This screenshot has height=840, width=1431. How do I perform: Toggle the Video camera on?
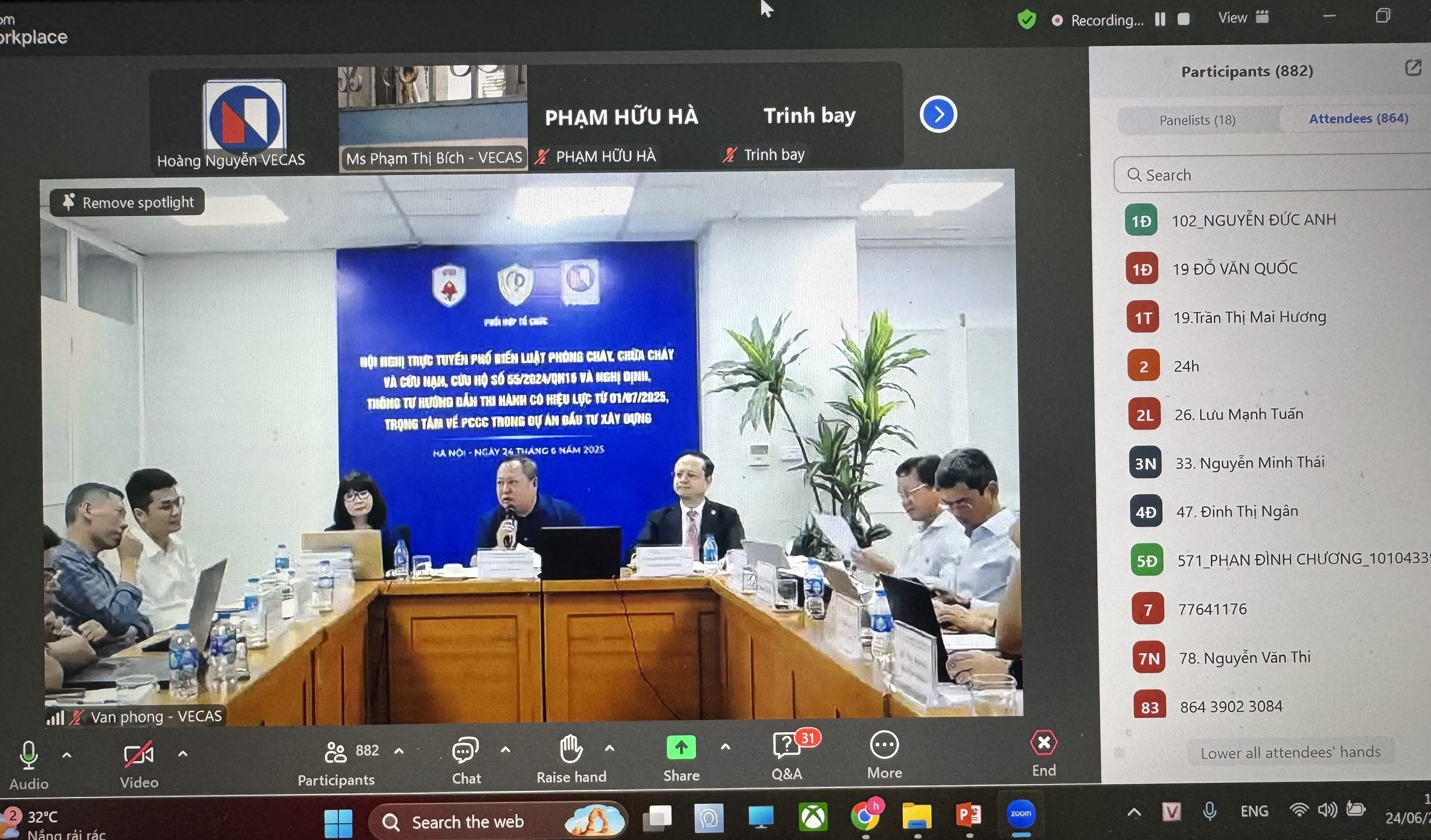(138, 754)
